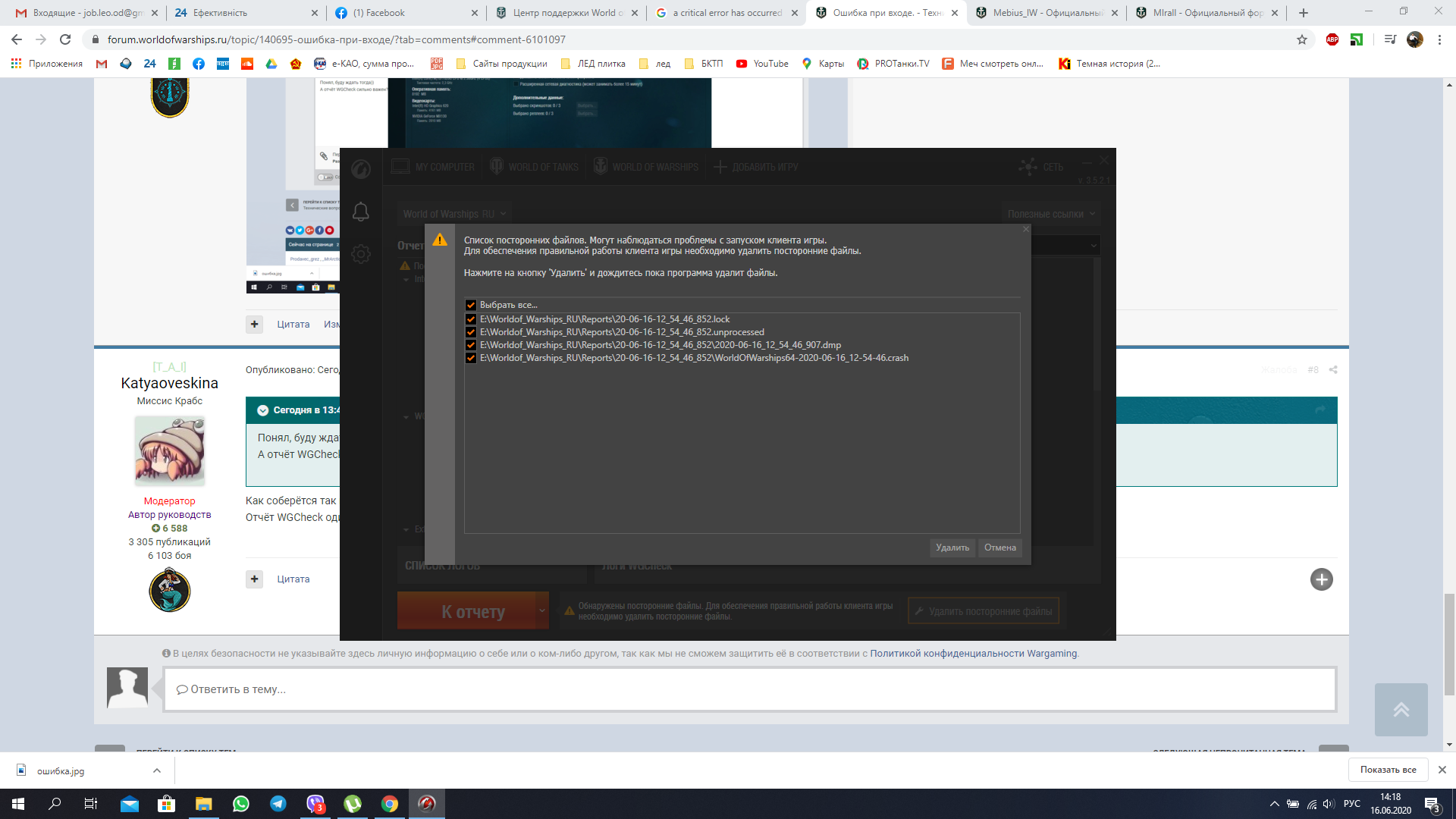Click the plus multi-quote button under Katyaoveskina's post
The width and height of the screenshot is (1456, 819).
point(255,579)
